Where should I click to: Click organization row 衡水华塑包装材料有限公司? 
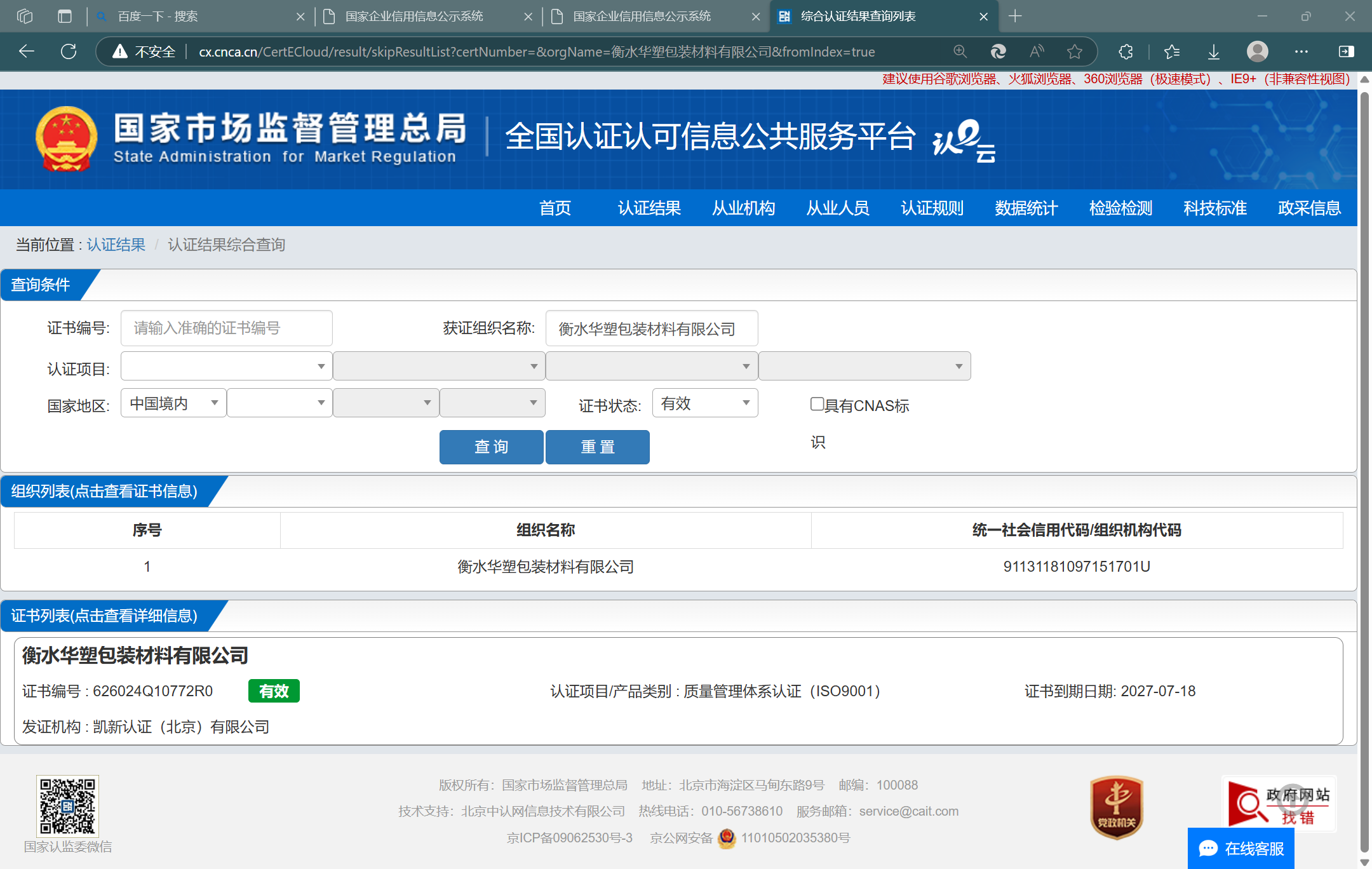678,567
